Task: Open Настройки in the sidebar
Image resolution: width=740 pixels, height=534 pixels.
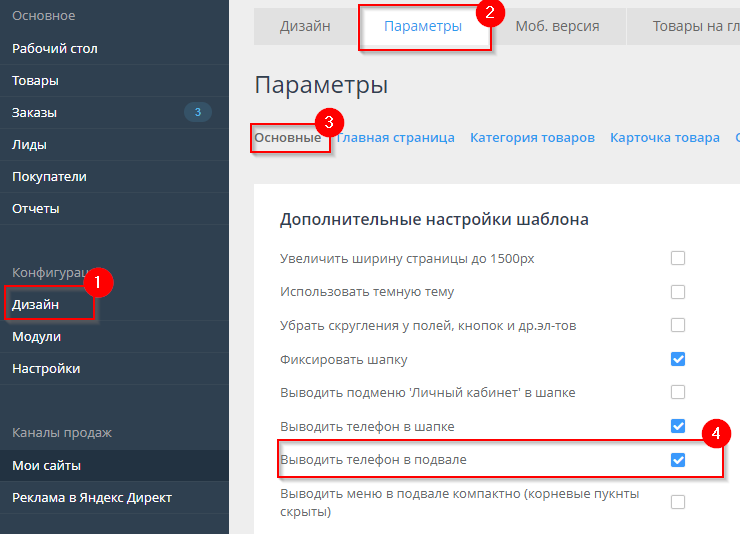Action: point(46,368)
